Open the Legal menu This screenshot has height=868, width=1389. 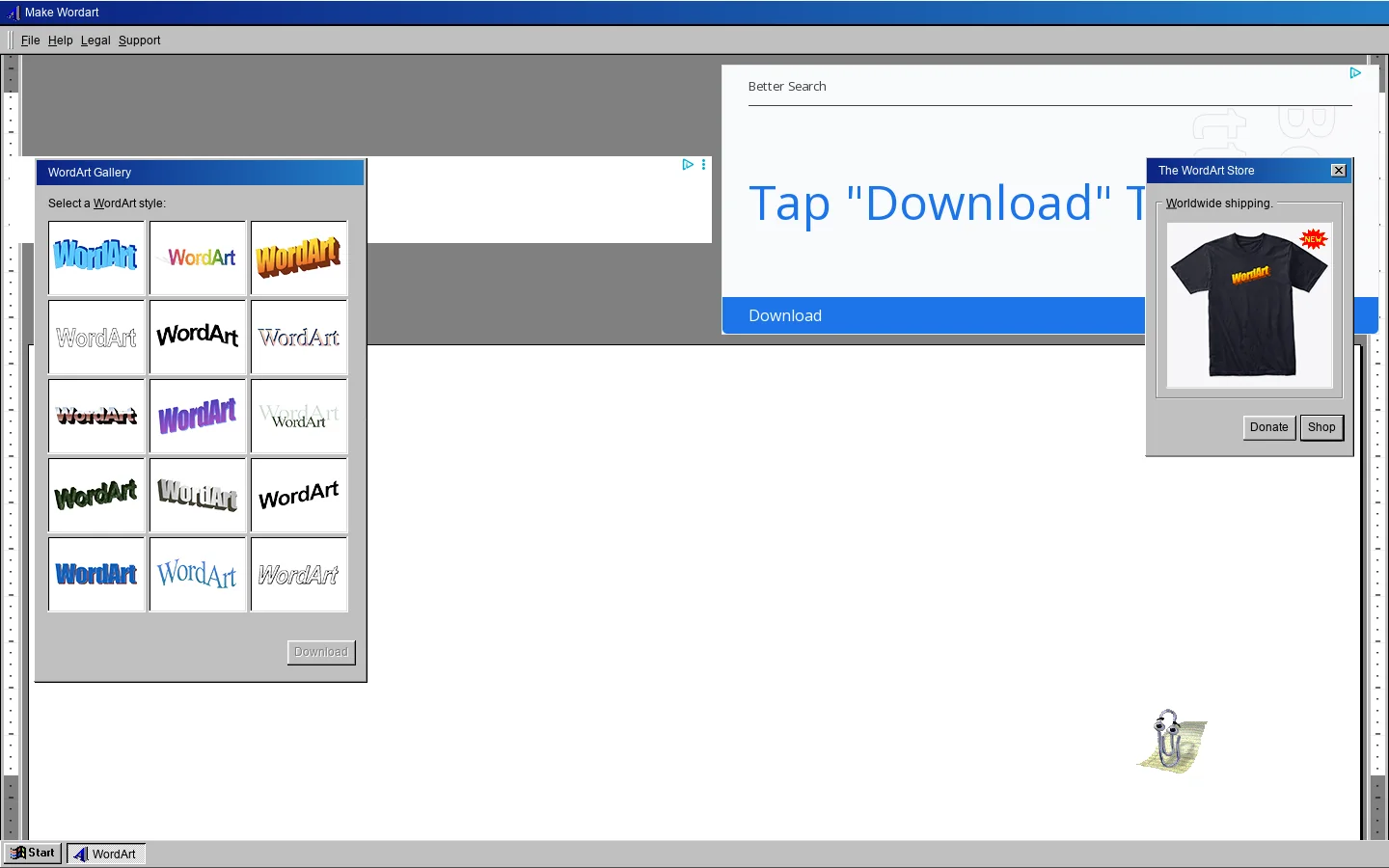click(95, 41)
